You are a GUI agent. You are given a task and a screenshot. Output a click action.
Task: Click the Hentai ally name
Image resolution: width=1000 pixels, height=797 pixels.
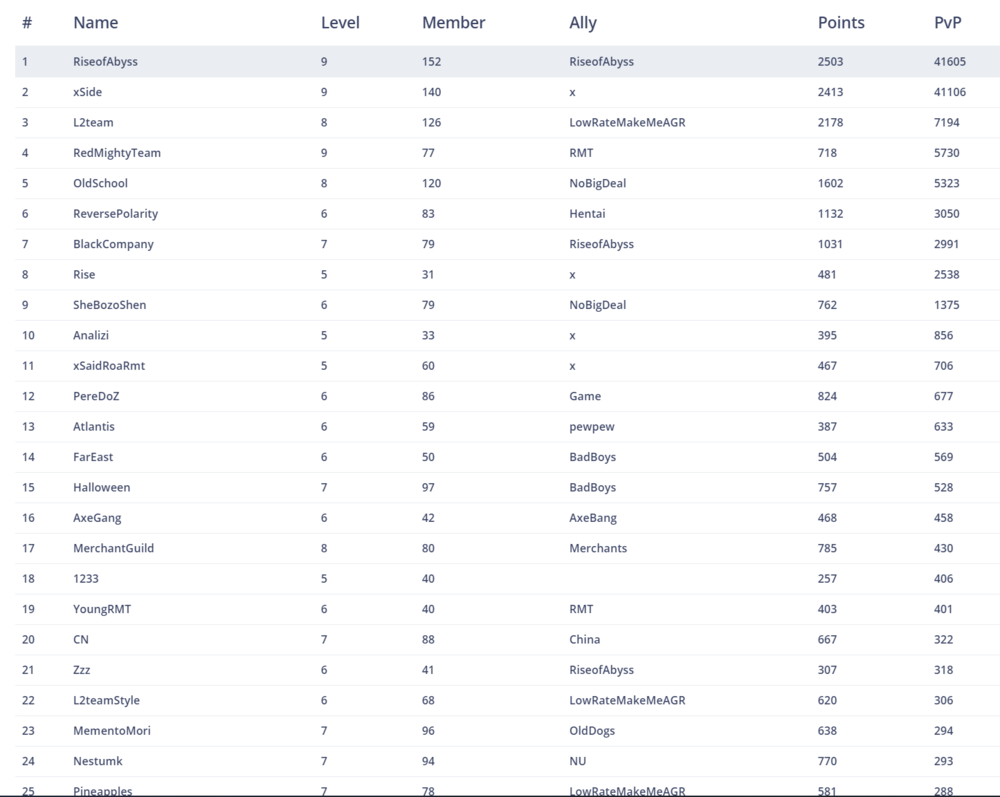pyautogui.click(x=587, y=214)
